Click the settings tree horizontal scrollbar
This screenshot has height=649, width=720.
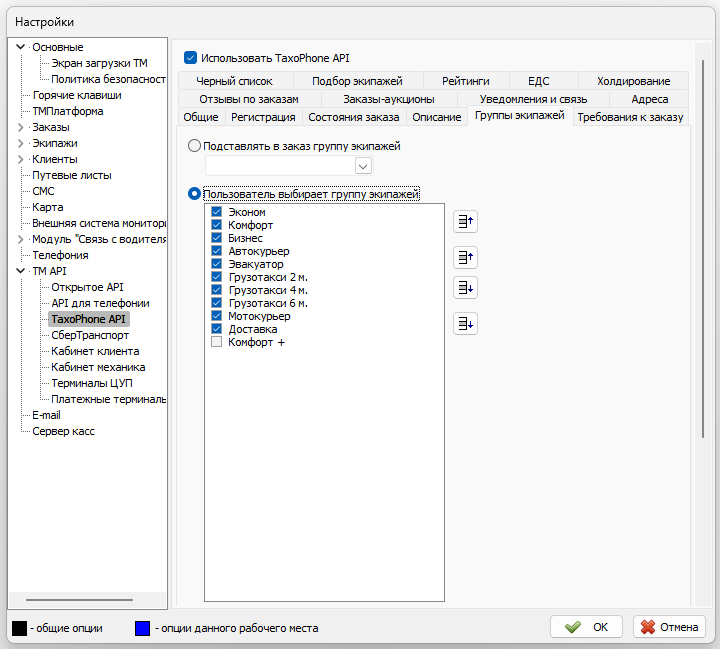point(79,600)
